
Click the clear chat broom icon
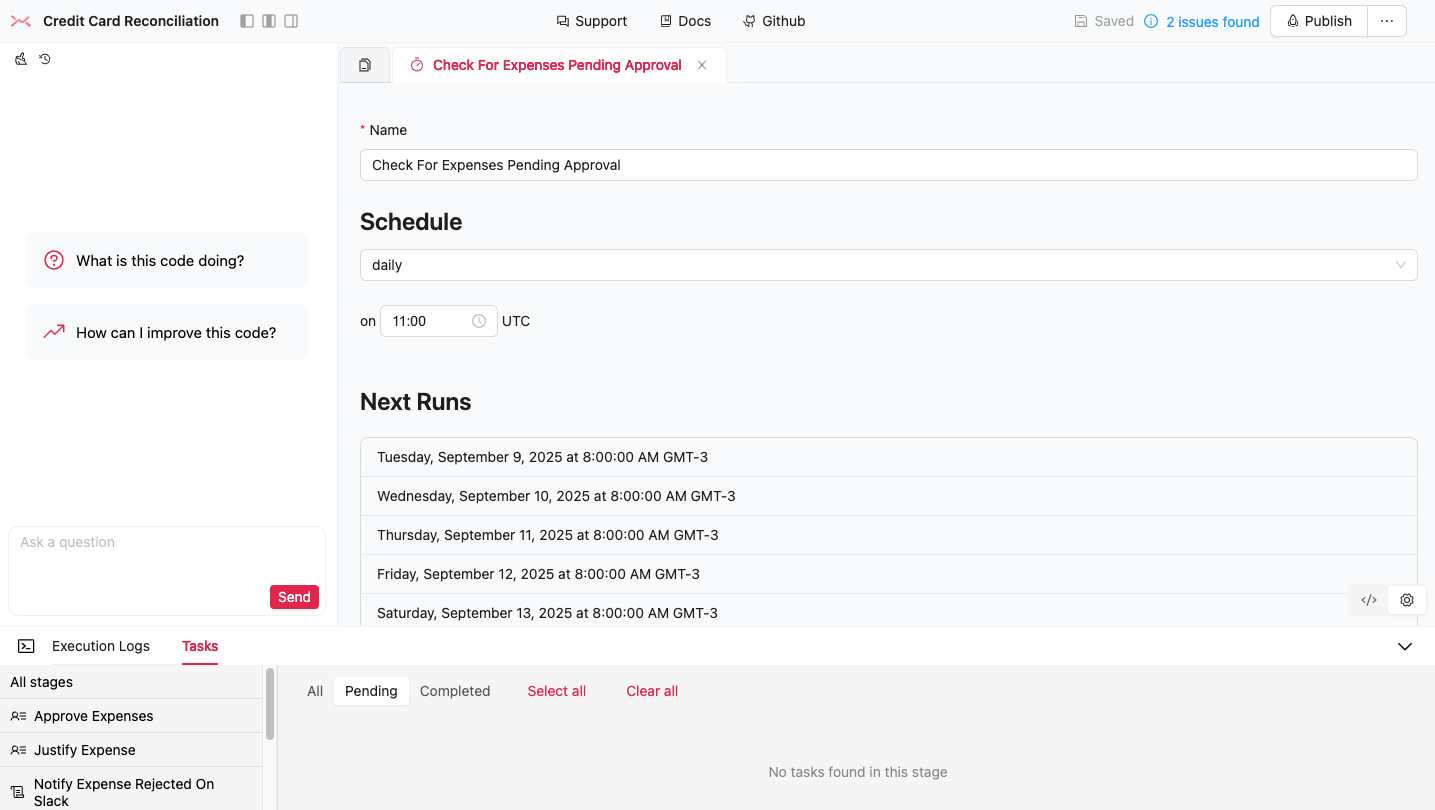(x=21, y=59)
